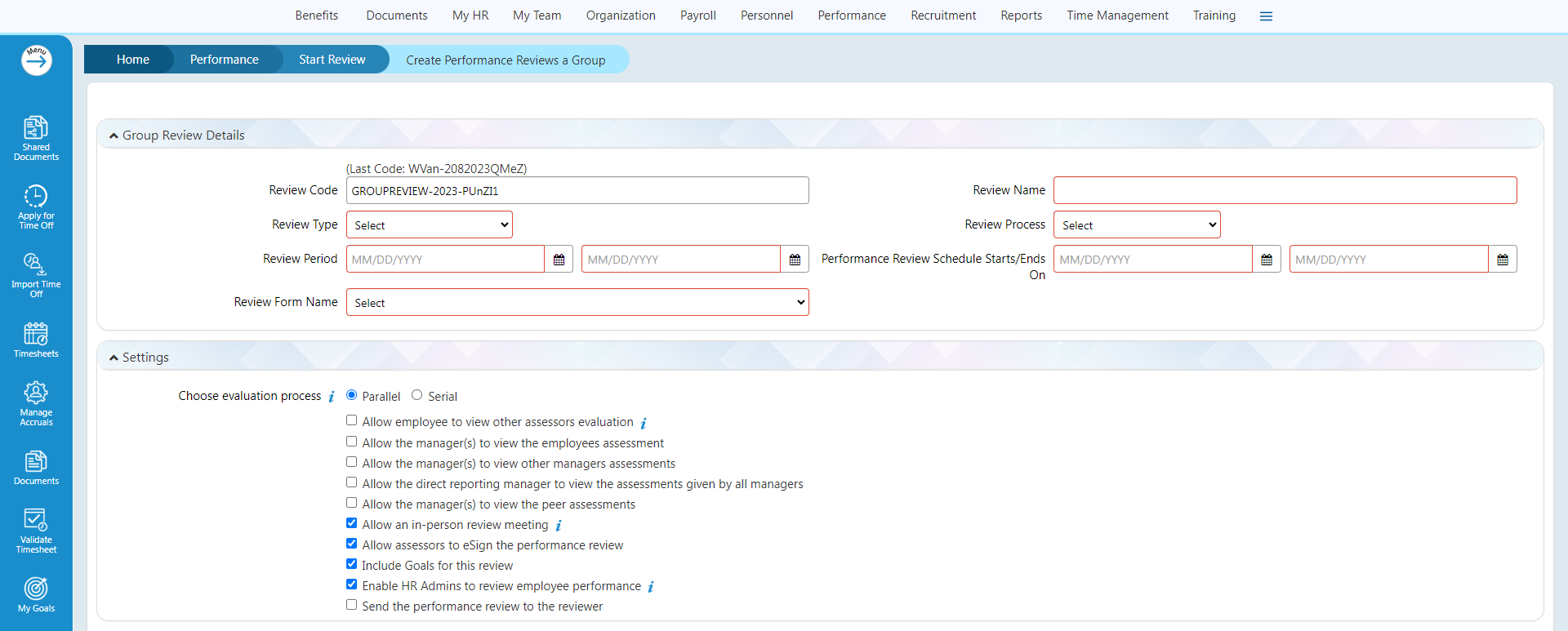The height and width of the screenshot is (631, 1568).
Task: Open My Goals target icon
Action: [x=36, y=589]
